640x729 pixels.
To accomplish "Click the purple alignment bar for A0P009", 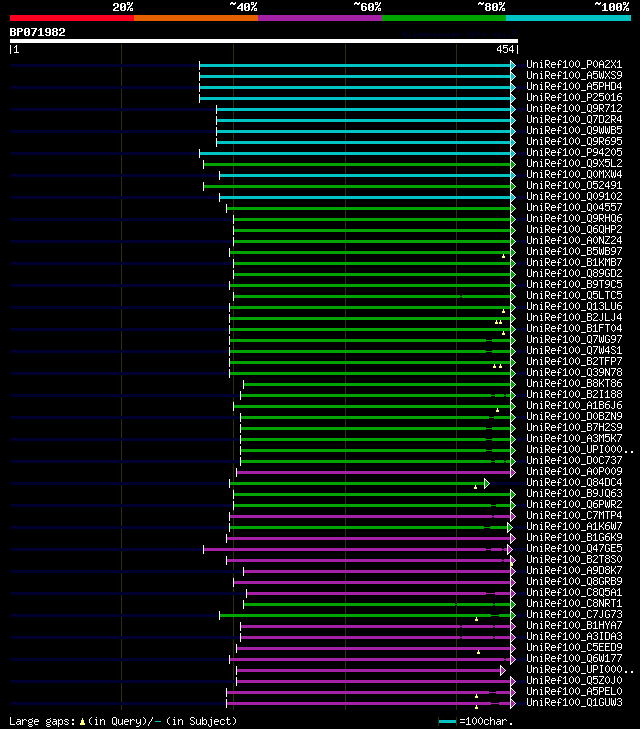I will coord(374,472).
